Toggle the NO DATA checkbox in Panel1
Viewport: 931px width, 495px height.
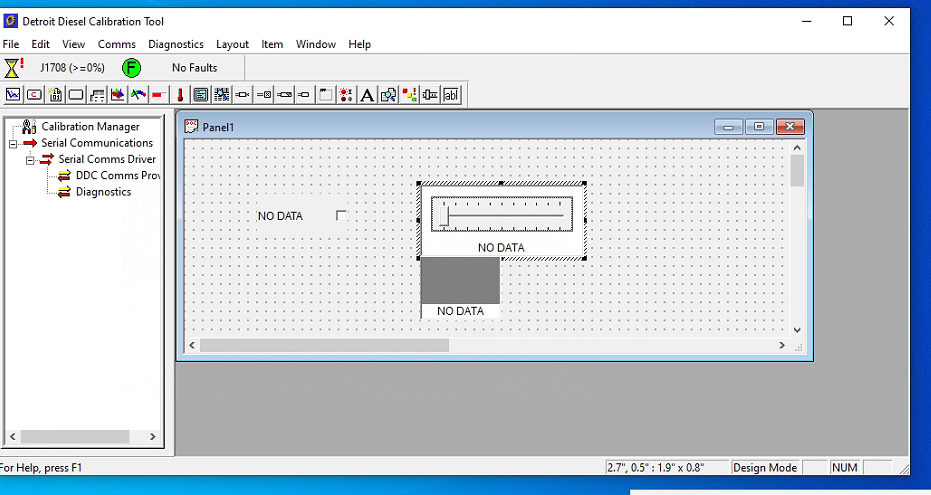341,216
